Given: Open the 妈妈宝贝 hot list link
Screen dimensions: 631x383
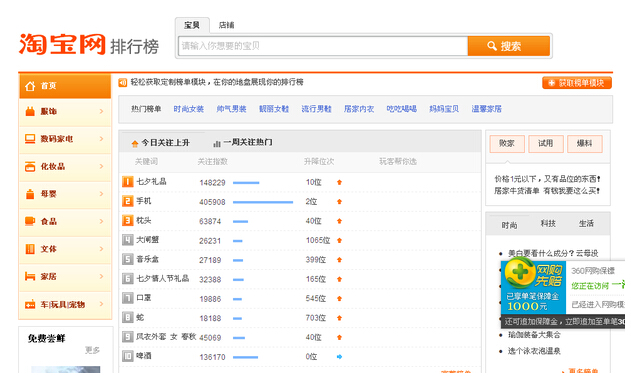Looking at the screenshot, I should pos(444,109).
